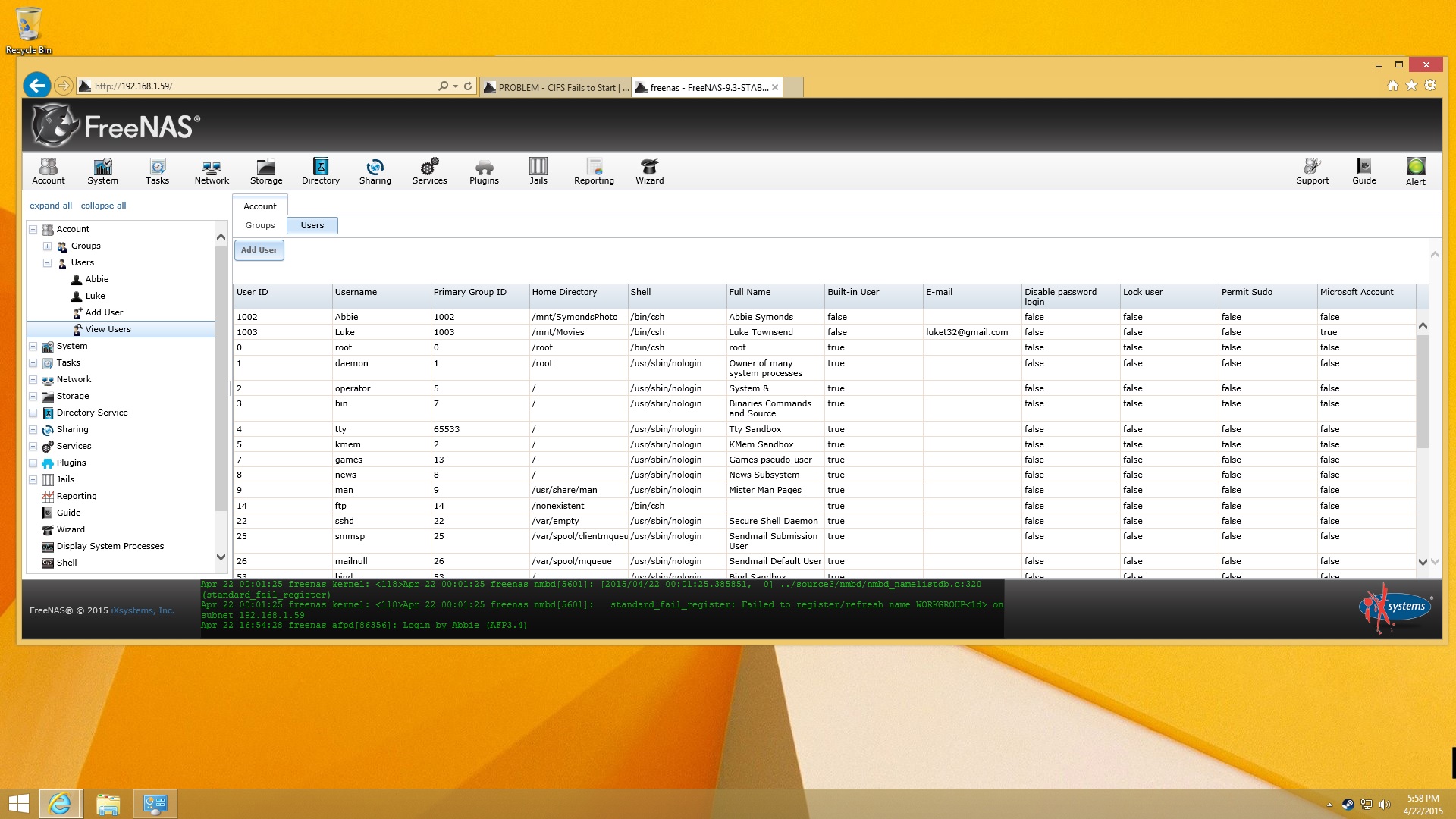Open the Storage toolbar icon
This screenshot has width=1456, height=819.
(x=266, y=171)
